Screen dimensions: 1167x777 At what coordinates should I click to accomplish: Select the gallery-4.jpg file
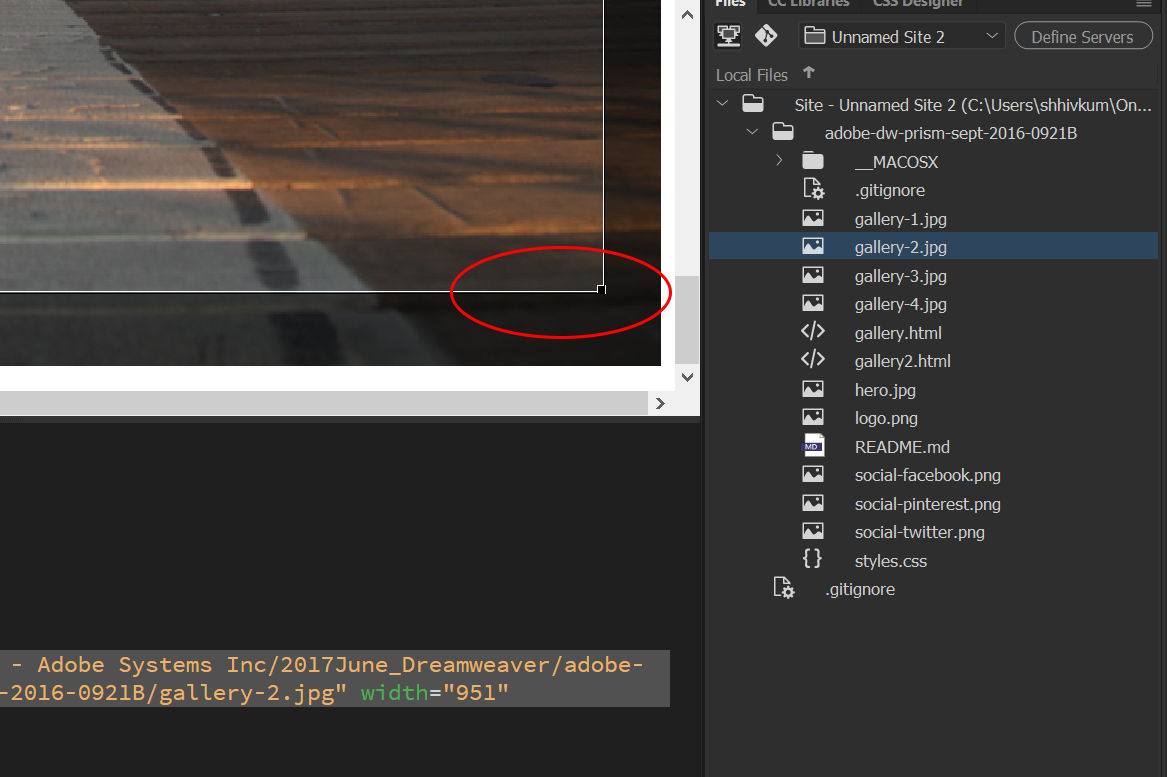tap(900, 303)
